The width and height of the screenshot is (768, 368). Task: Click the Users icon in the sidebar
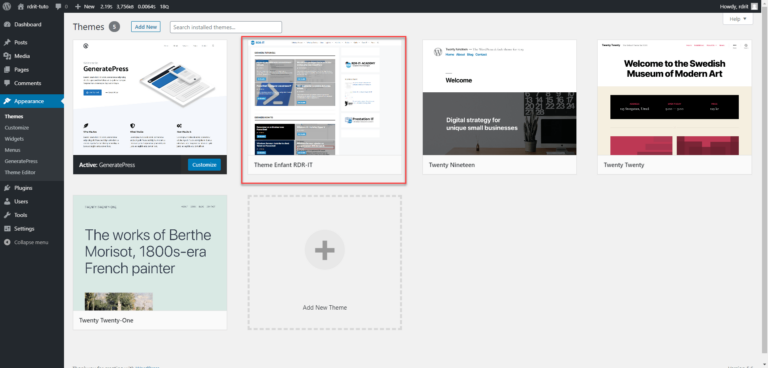tap(7, 201)
